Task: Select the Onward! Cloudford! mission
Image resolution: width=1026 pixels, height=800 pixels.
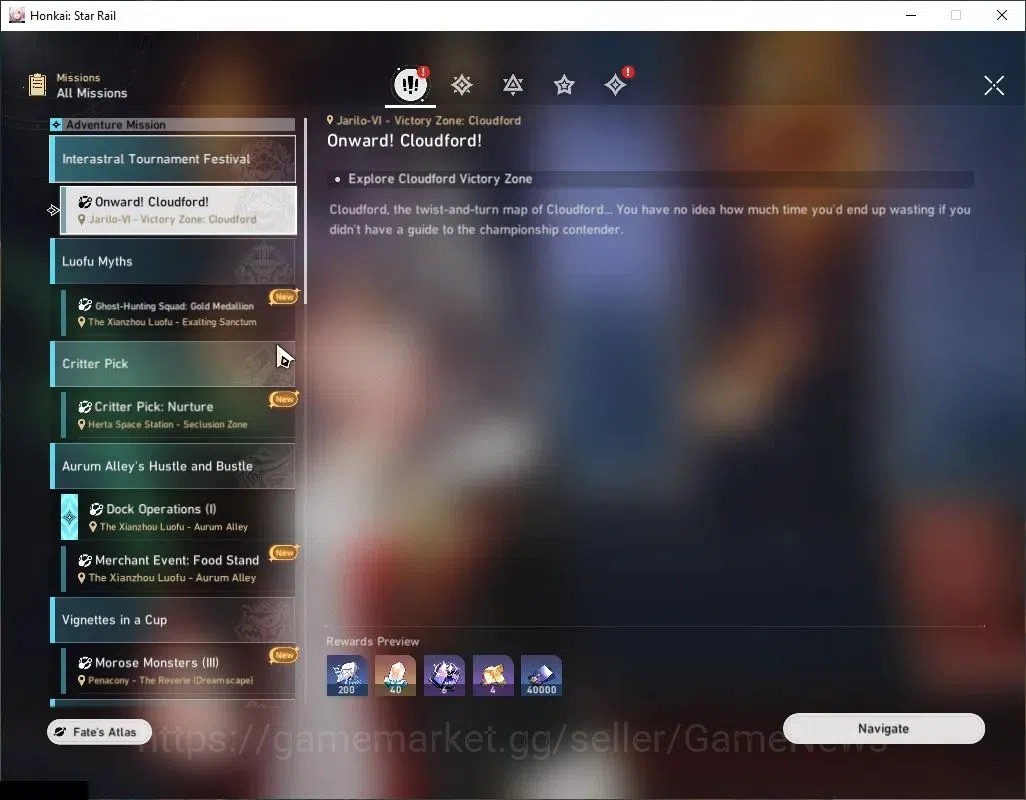Action: point(178,210)
